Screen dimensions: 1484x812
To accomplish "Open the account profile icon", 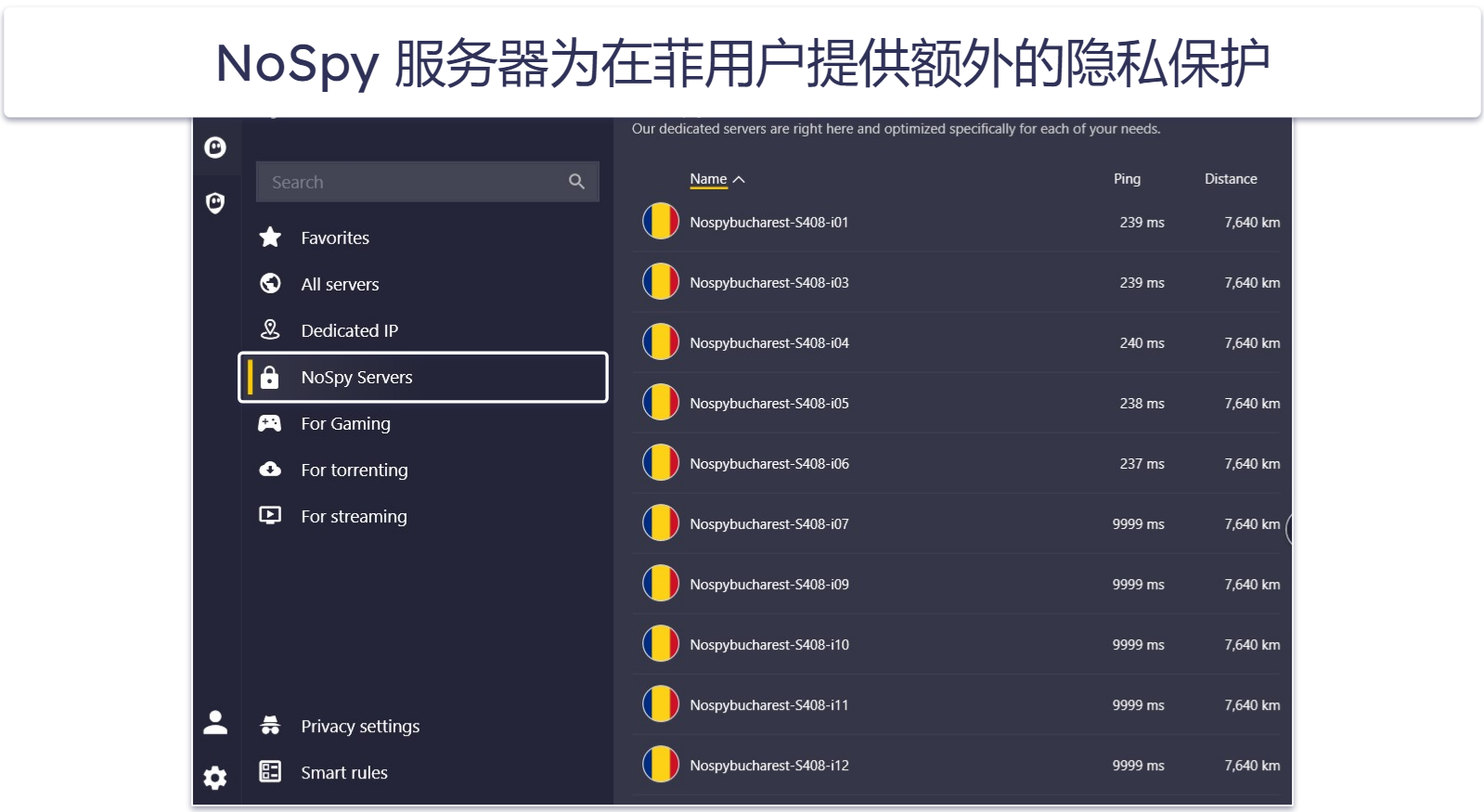I will 215,722.
